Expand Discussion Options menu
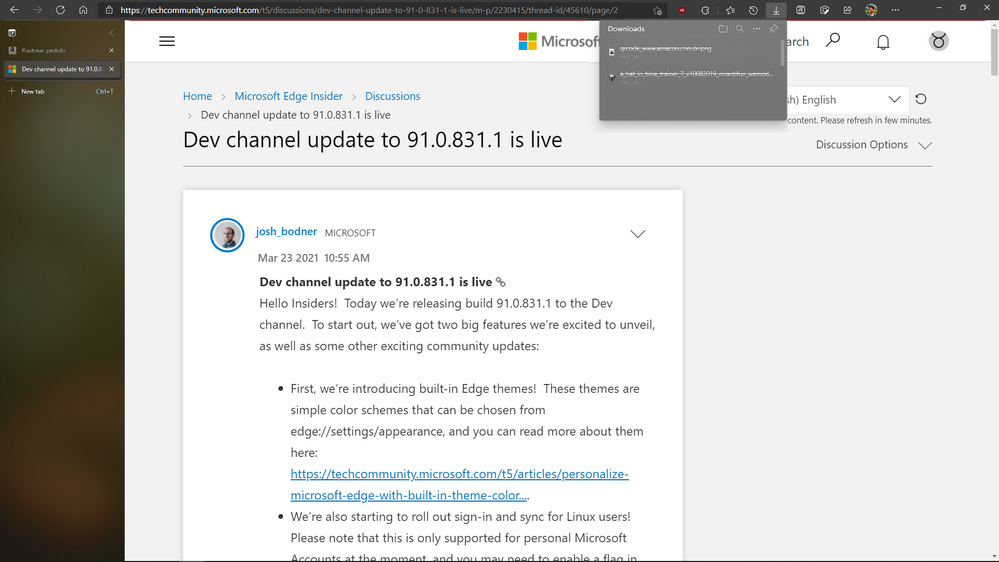 [873, 145]
